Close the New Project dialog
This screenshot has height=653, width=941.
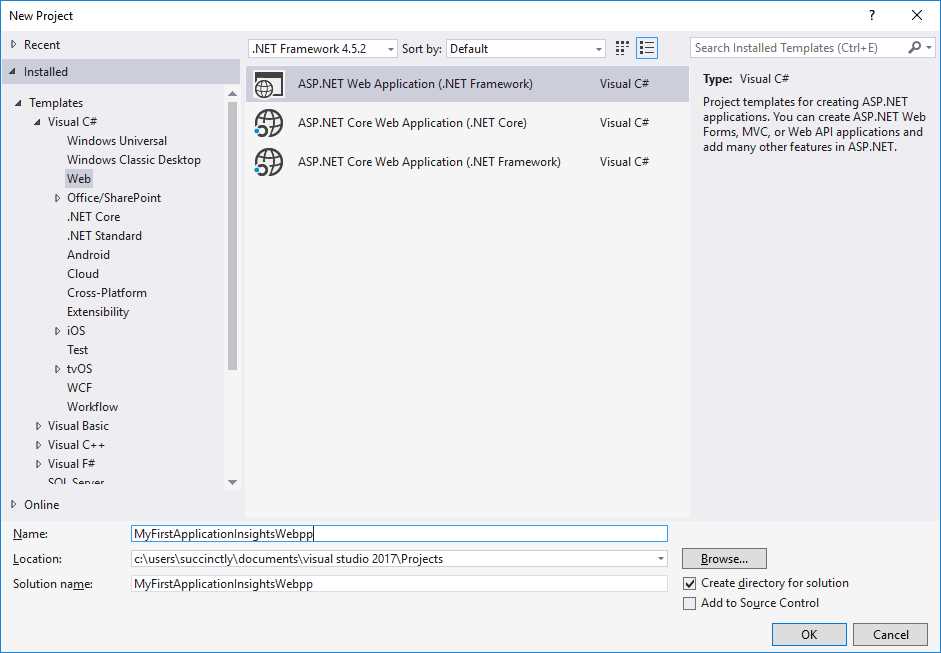(917, 16)
